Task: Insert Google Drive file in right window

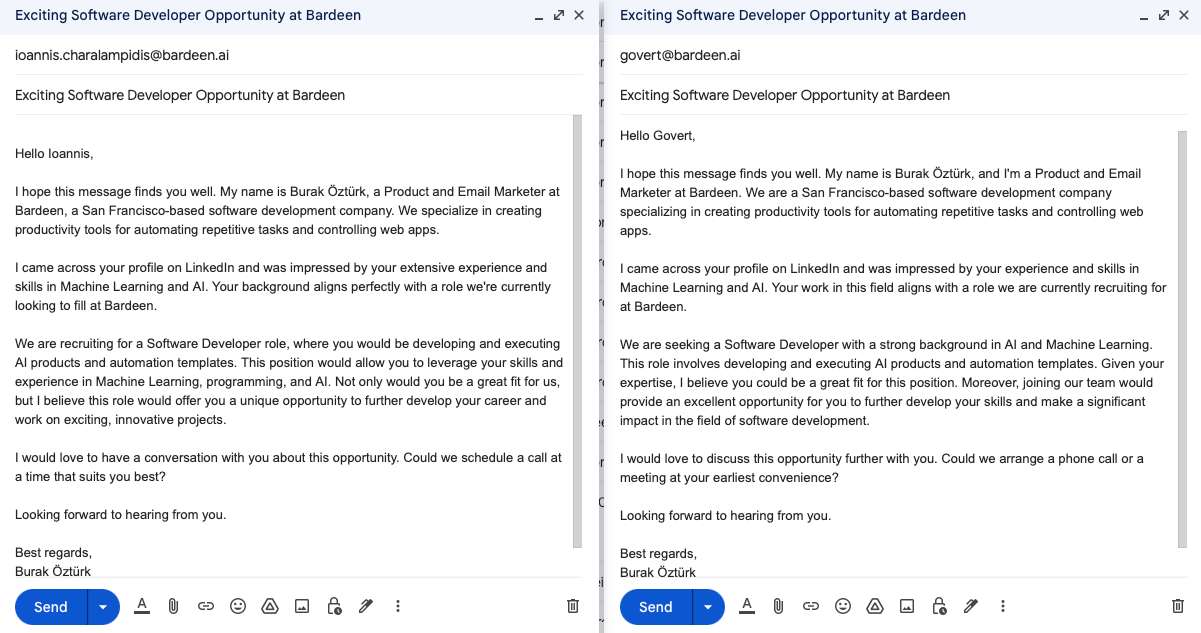Action: click(x=875, y=606)
